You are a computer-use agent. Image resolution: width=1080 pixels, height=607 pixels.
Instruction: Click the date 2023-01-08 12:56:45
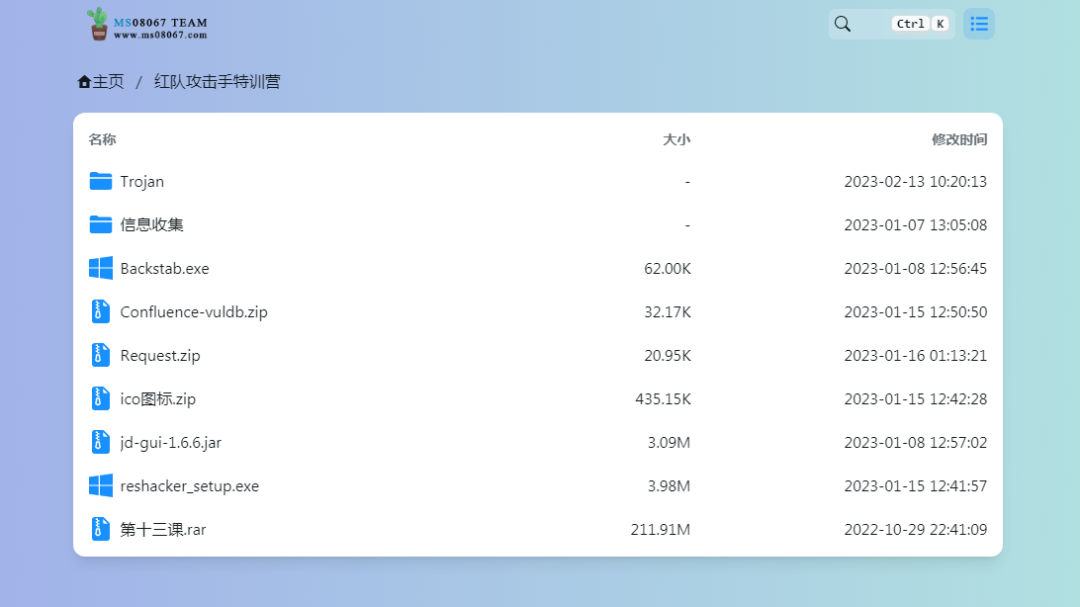(915, 269)
